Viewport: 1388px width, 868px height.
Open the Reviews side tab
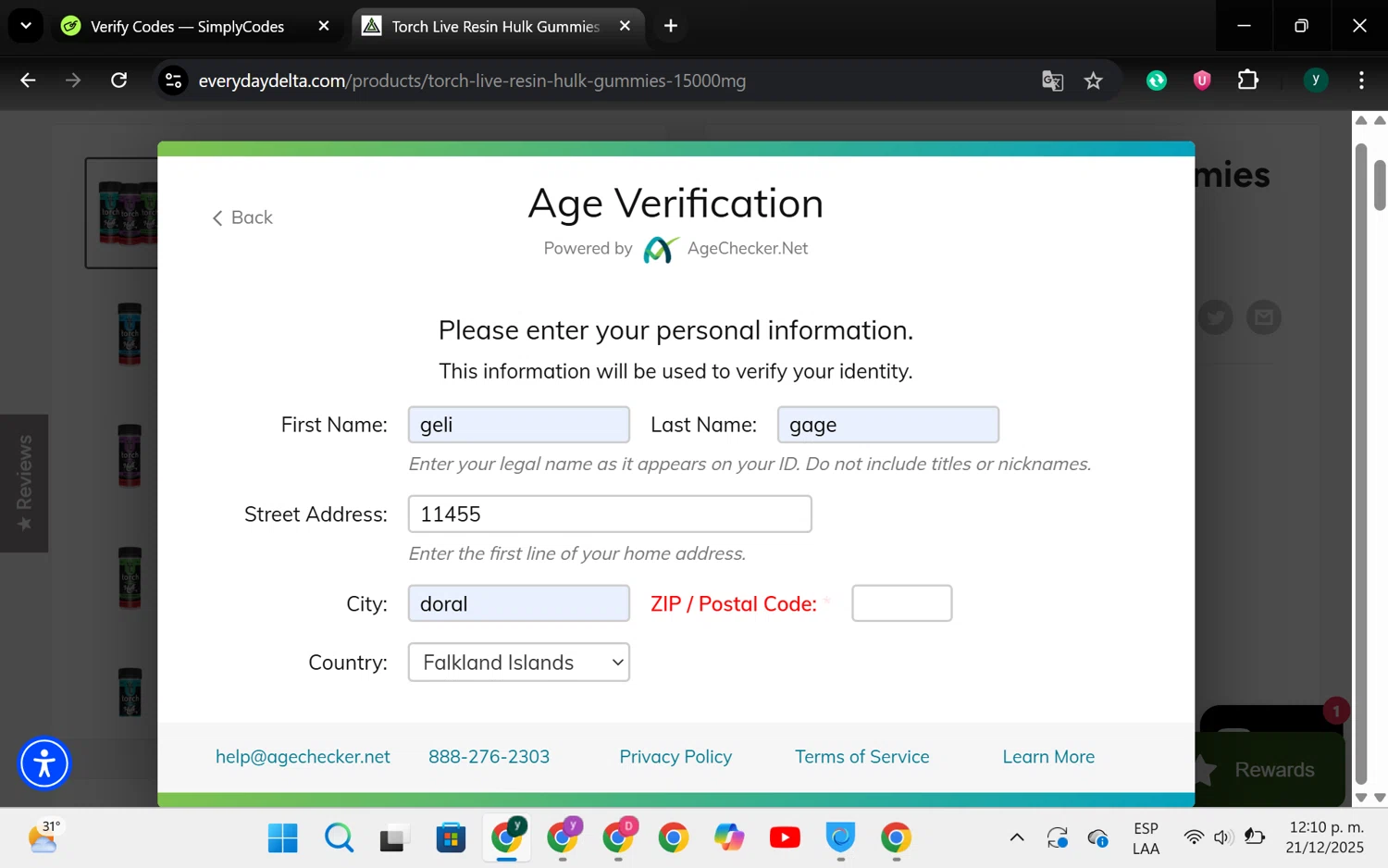click(24, 483)
